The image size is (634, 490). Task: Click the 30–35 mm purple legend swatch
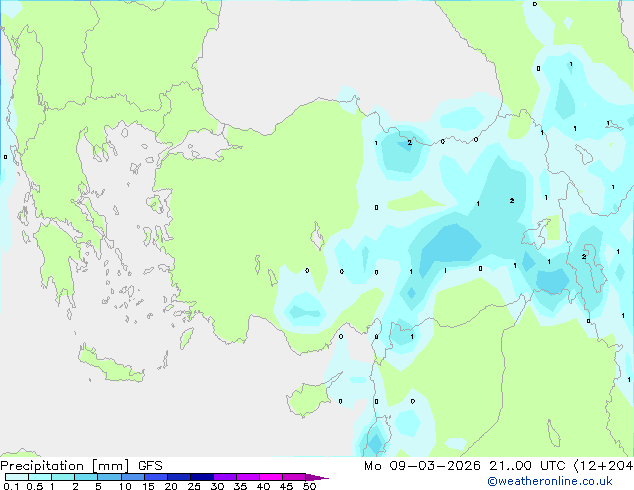tap(224, 477)
